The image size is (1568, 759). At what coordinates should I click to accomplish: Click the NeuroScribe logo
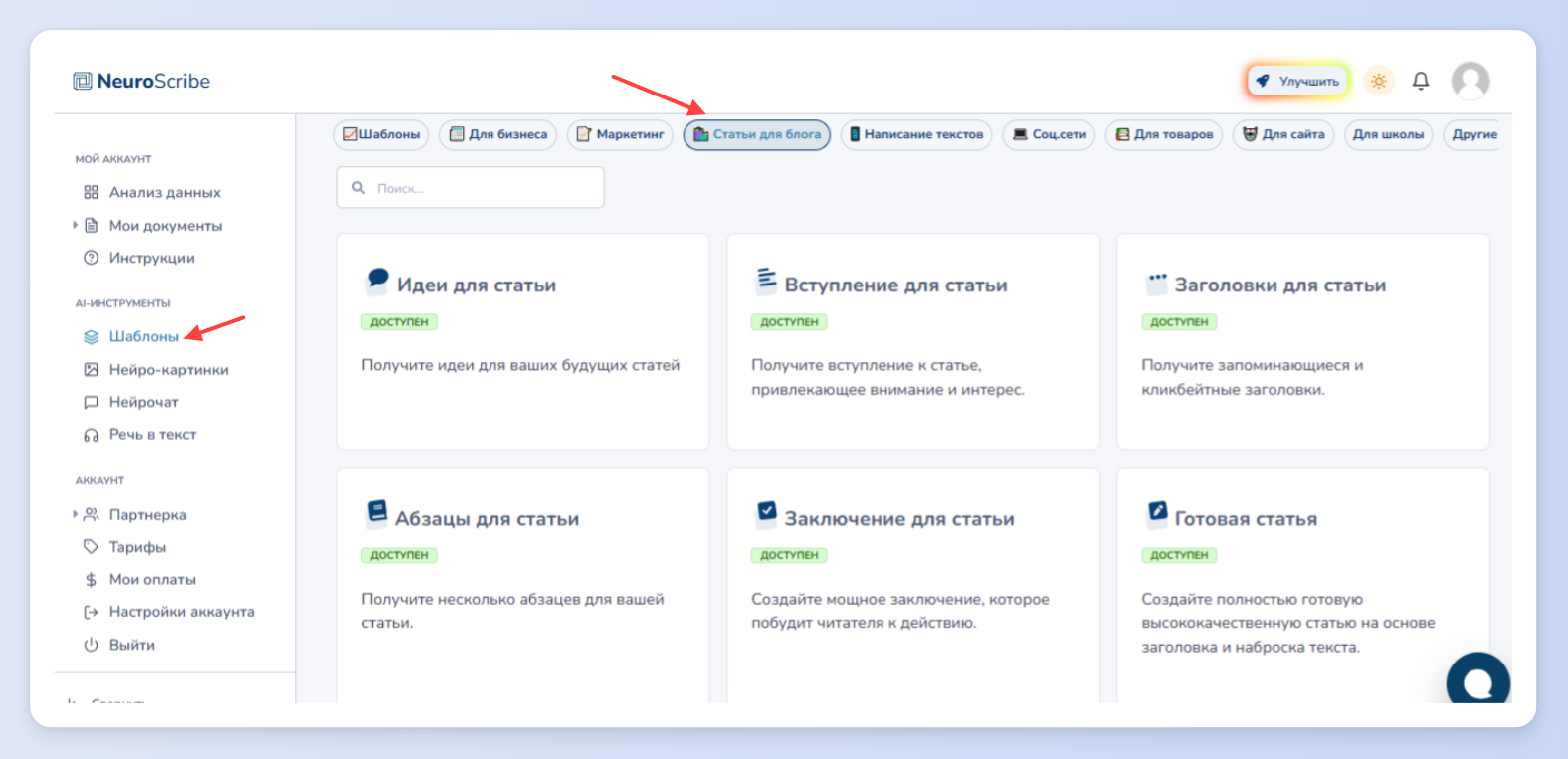[141, 82]
